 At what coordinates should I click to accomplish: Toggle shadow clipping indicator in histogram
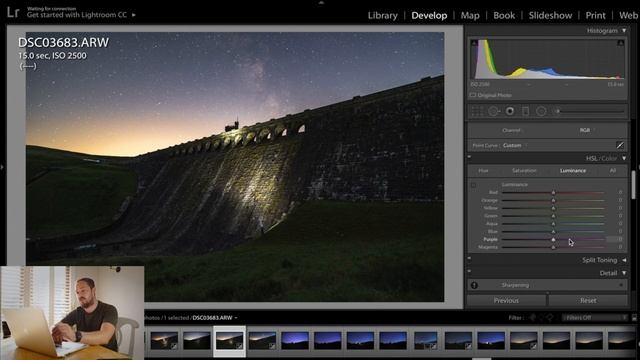click(474, 43)
